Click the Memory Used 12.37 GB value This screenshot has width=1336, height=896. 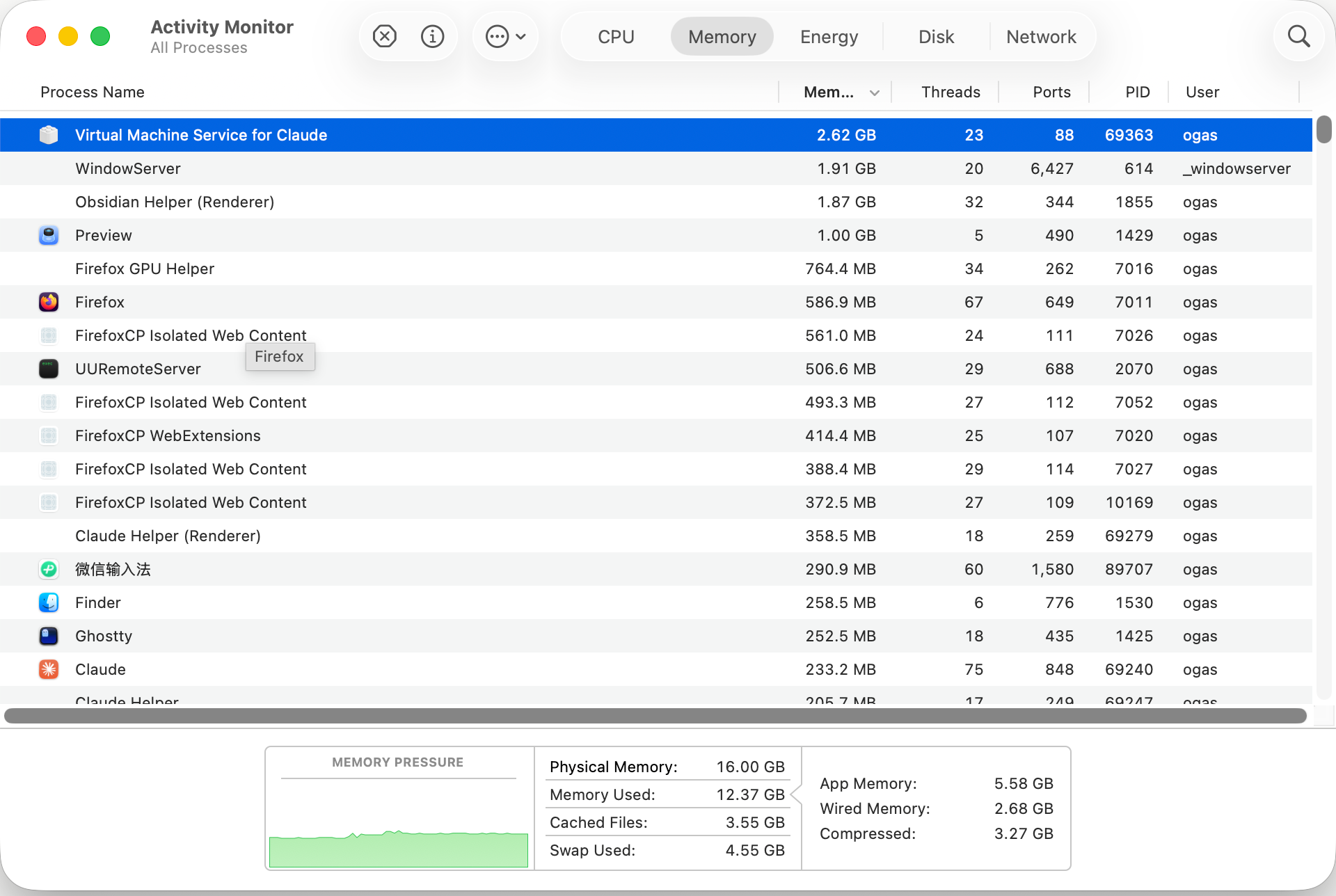[x=750, y=794]
